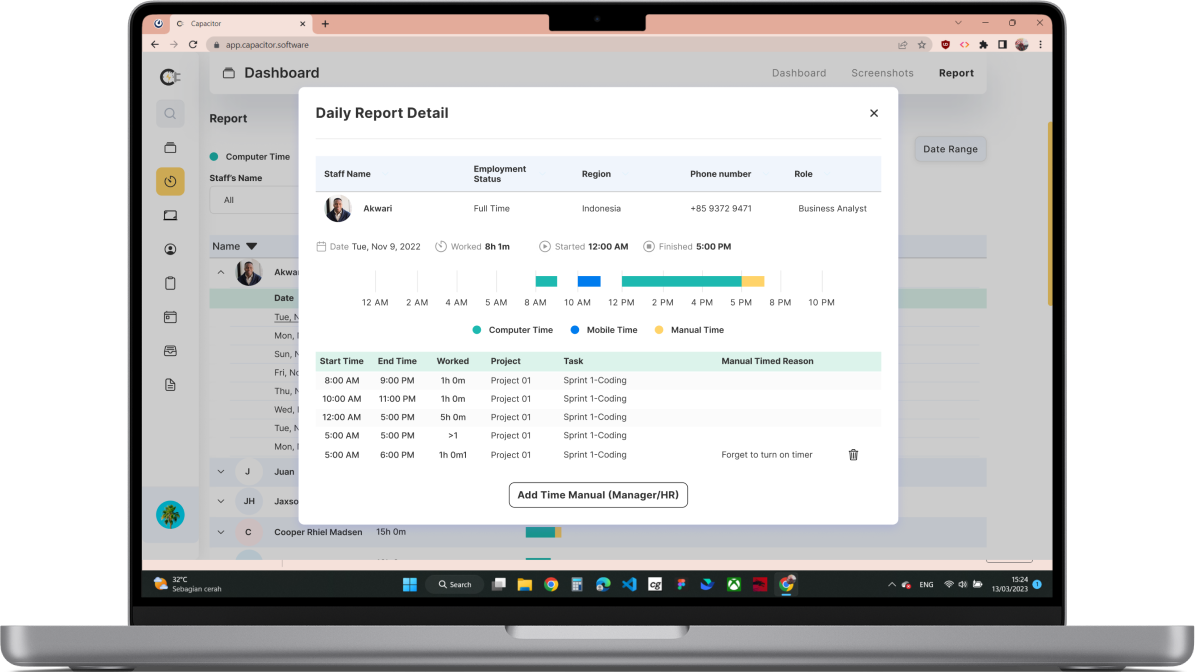The image size is (1195, 672).
Task: Switch to the Dashboard tab
Action: 798,72
